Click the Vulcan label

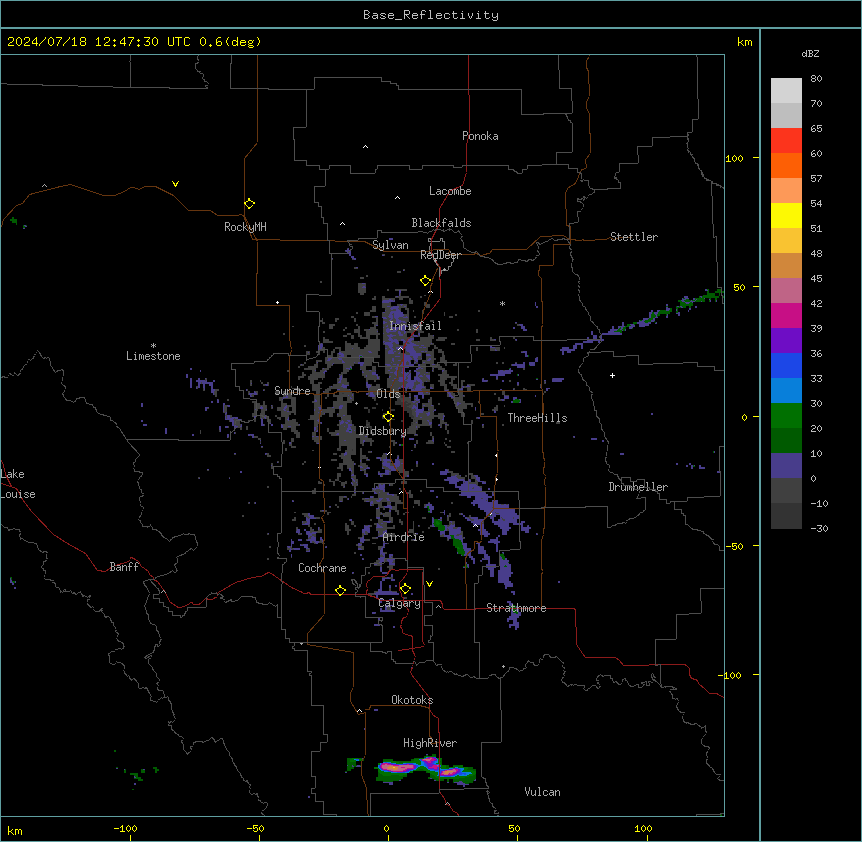[x=543, y=792]
